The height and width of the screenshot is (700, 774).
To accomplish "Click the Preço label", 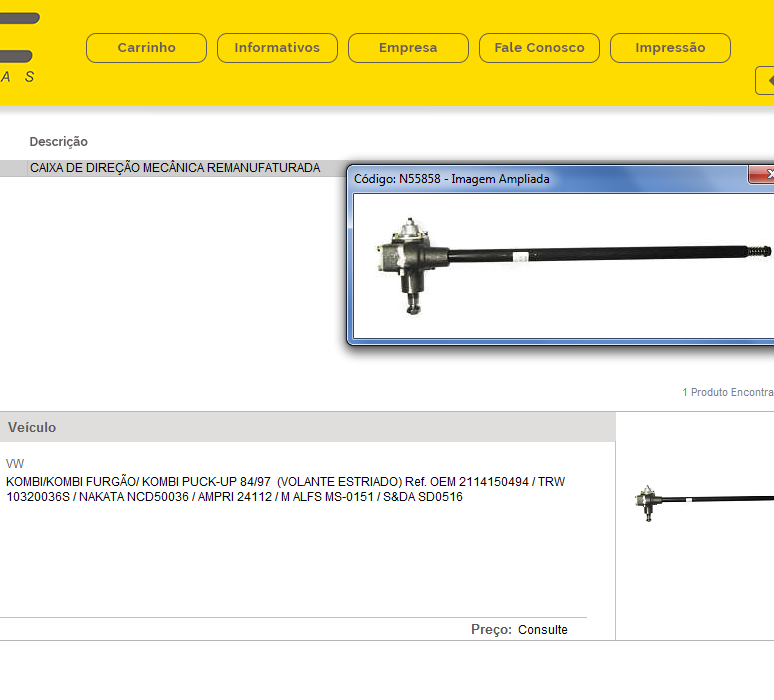I will pos(491,630).
